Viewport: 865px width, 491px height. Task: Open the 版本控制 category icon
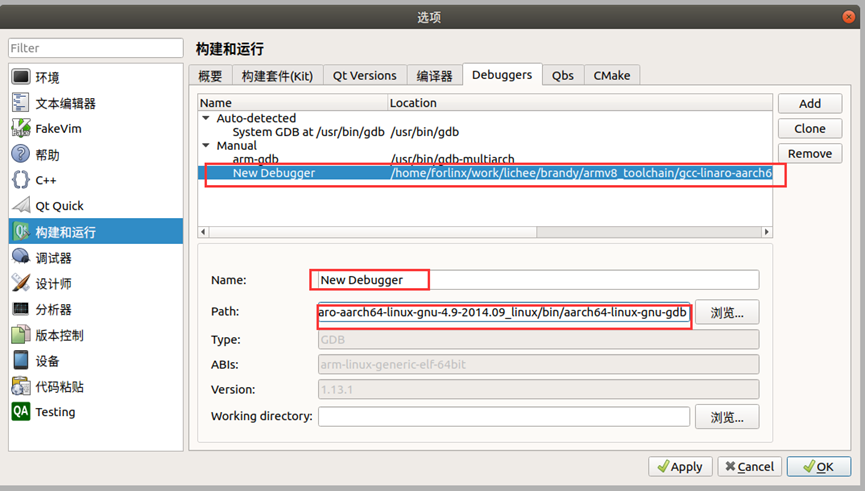click(x=21, y=334)
